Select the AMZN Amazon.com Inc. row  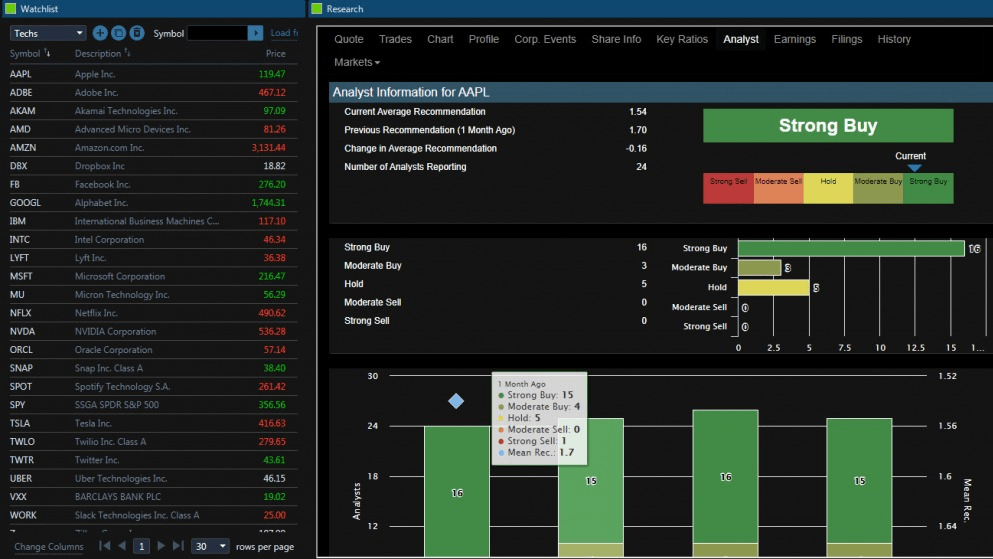(153, 148)
